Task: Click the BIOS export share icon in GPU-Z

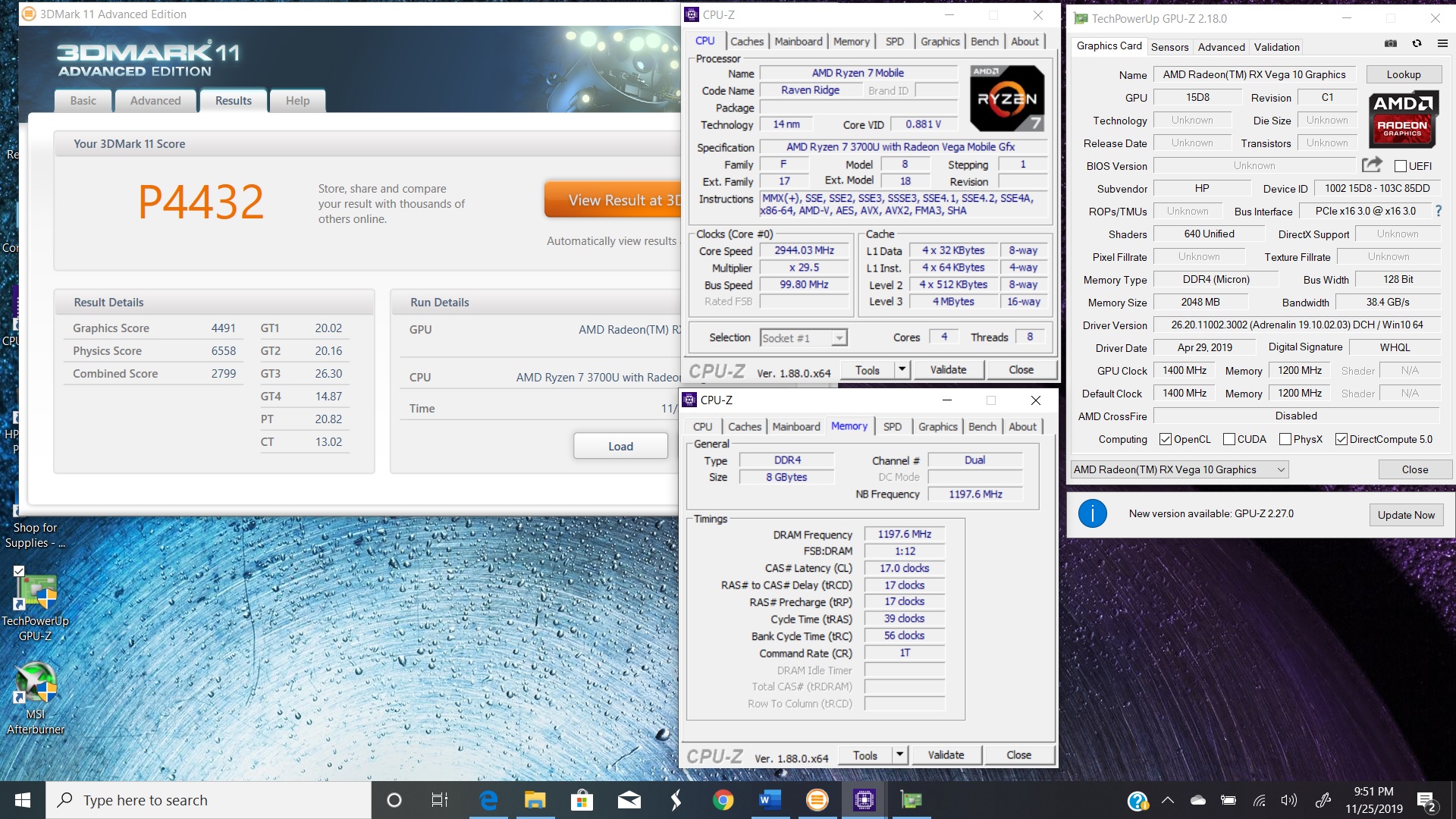Action: (x=1372, y=165)
